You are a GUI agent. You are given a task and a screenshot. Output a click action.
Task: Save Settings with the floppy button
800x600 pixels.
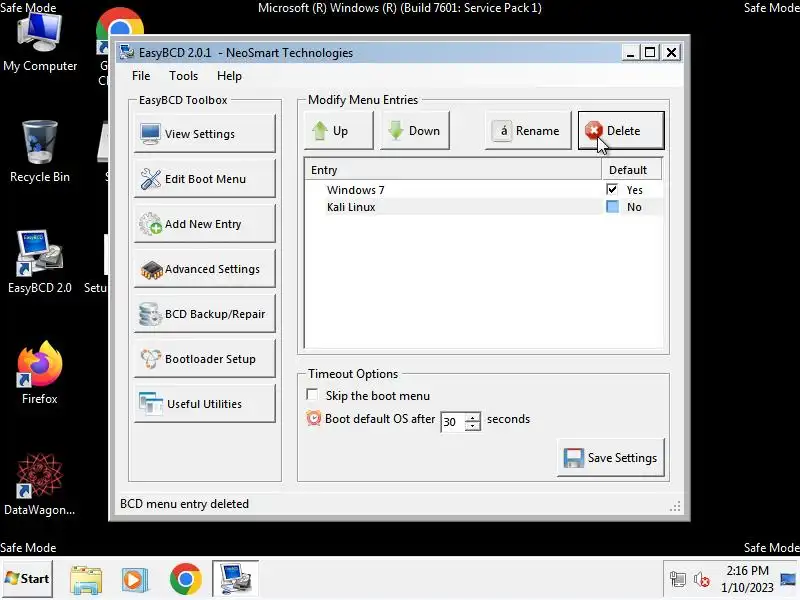pos(611,458)
